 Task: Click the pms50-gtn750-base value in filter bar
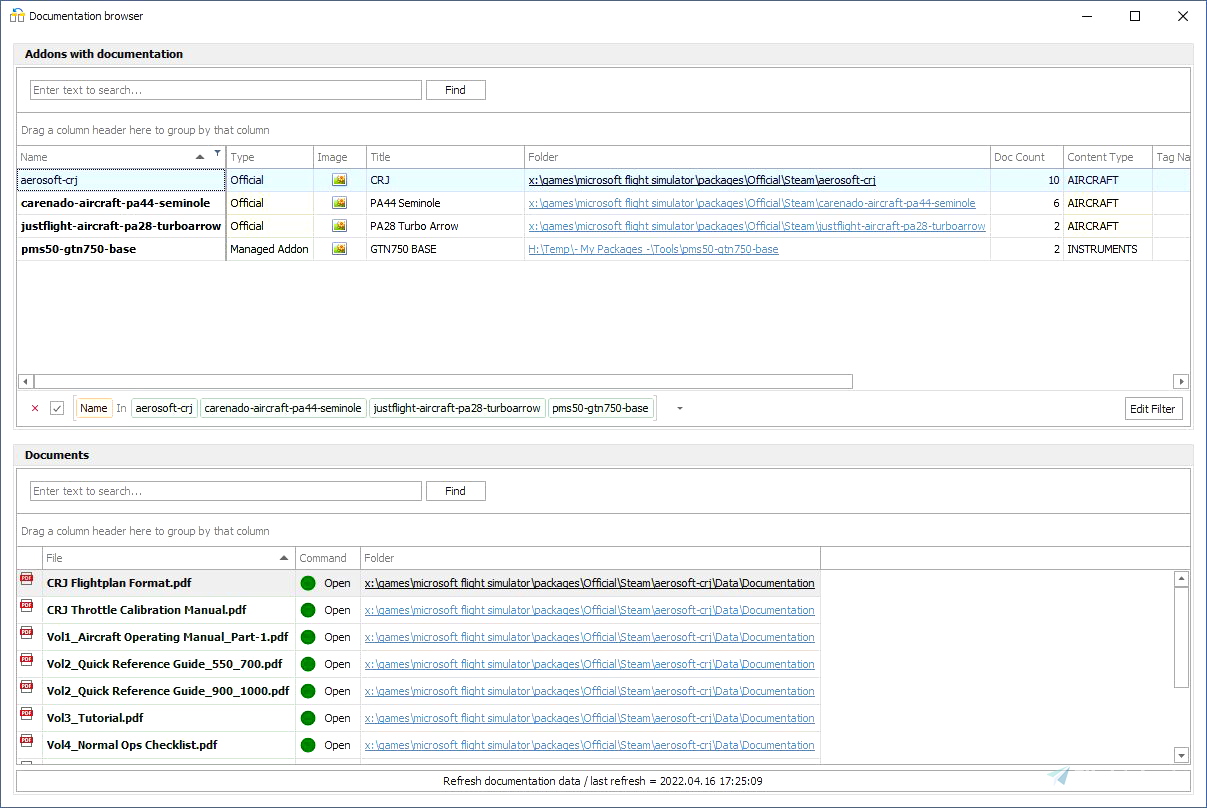coord(600,408)
